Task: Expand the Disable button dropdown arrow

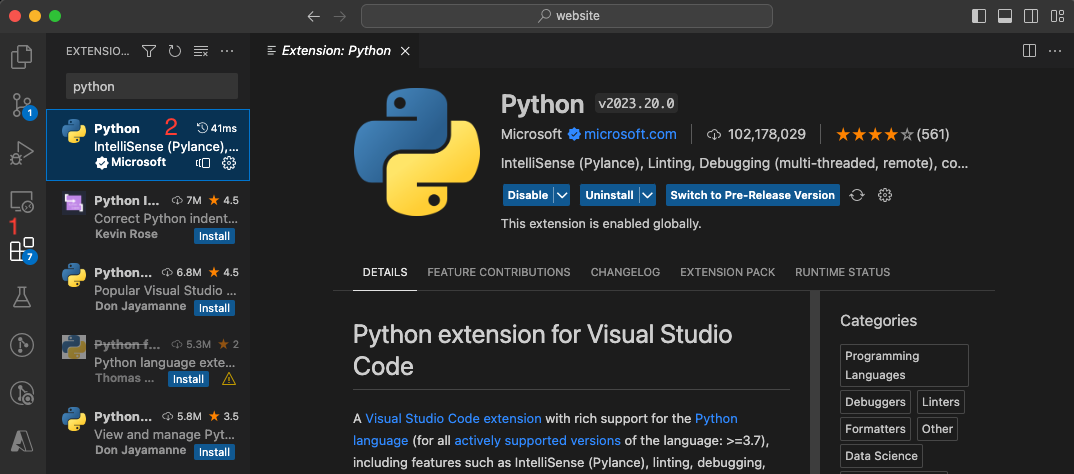Action: 562,195
